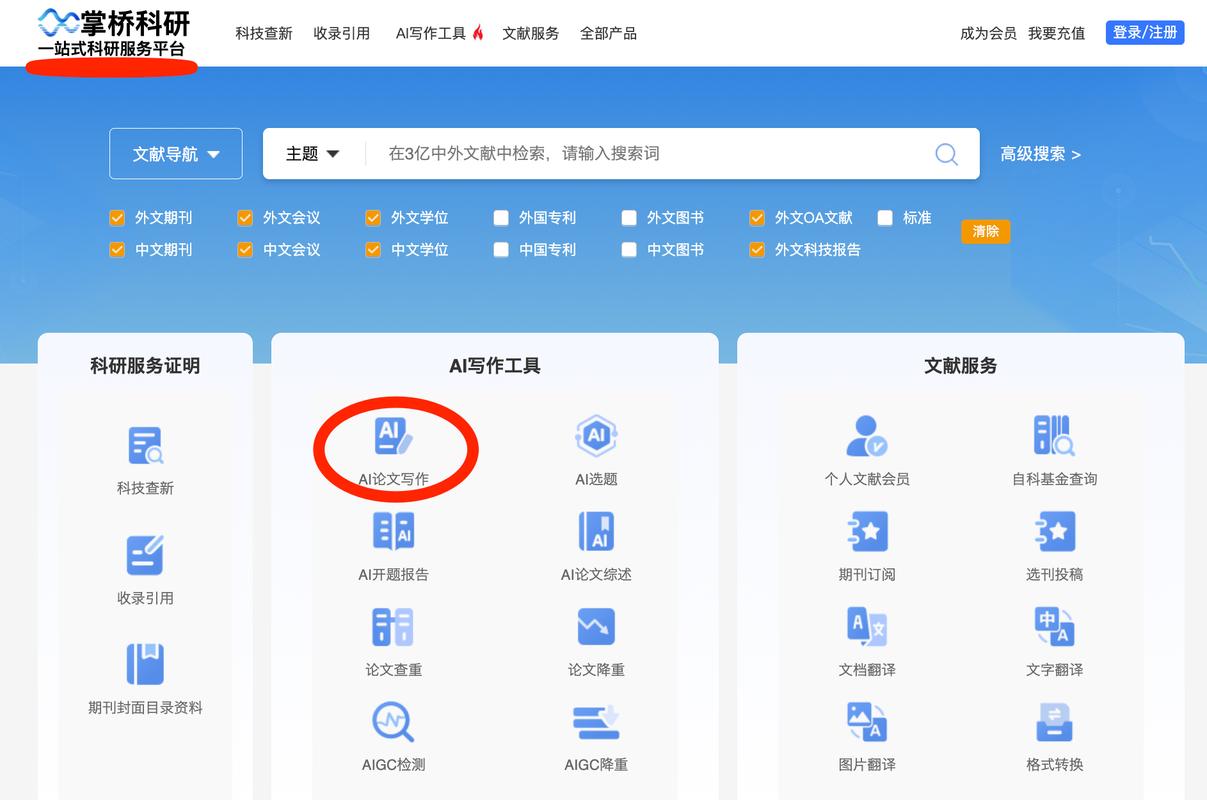Screen dimensions: 1207x800
Task: Open the AI选题 tool icon
Action: click(x=596, y=436)
